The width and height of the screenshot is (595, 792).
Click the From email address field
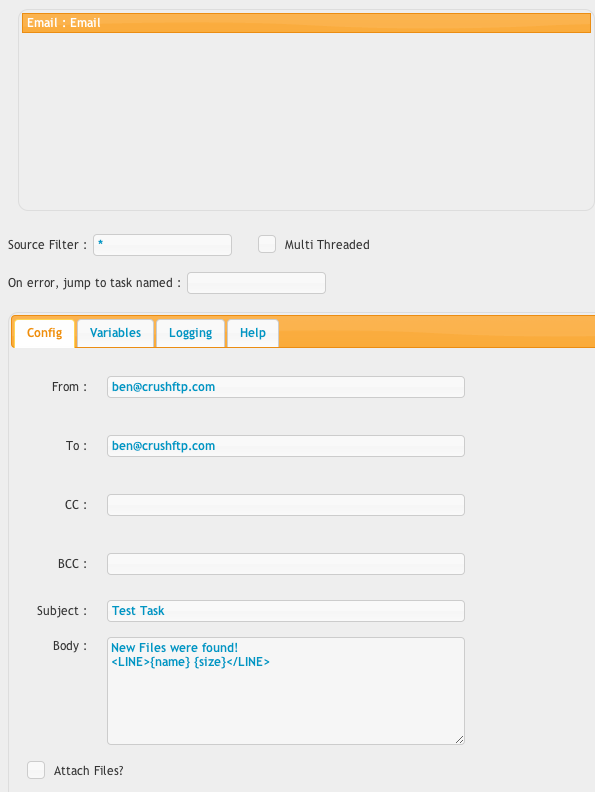[x=286, y=387]
